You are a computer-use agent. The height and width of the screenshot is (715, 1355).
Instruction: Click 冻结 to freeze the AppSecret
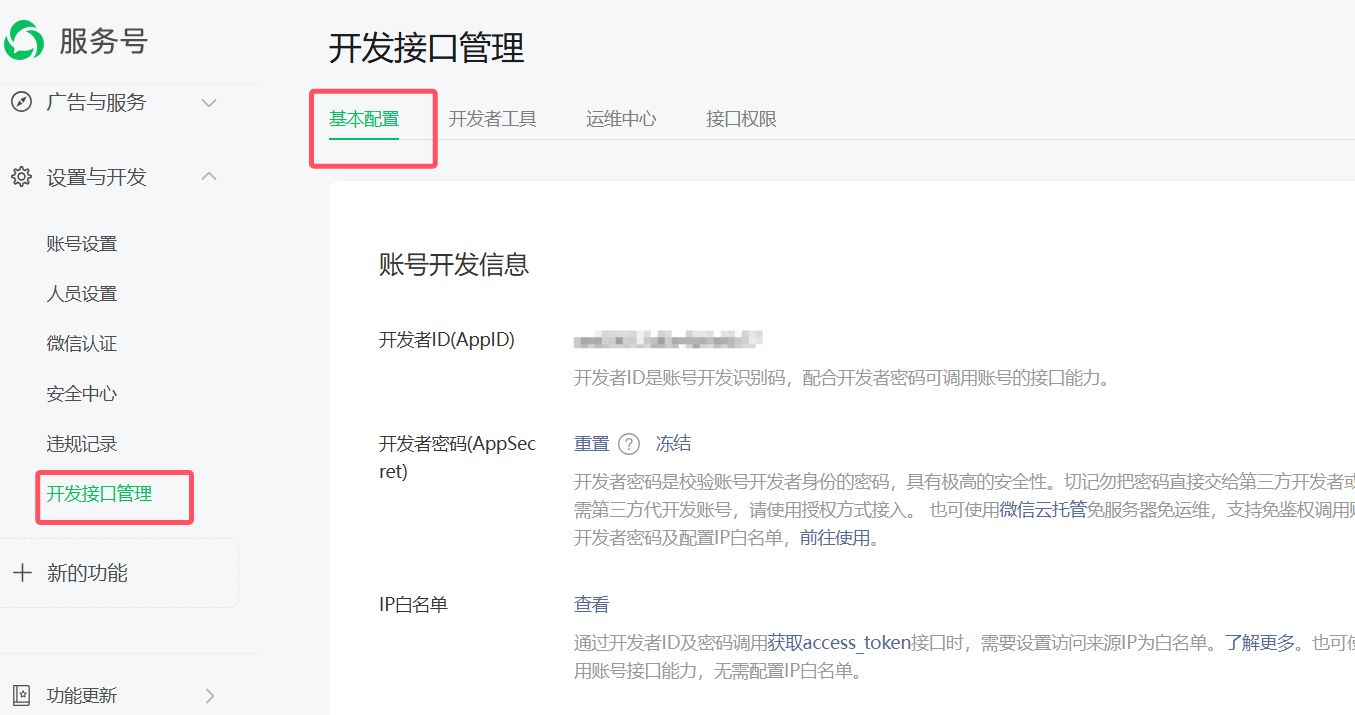click(673, 444)
